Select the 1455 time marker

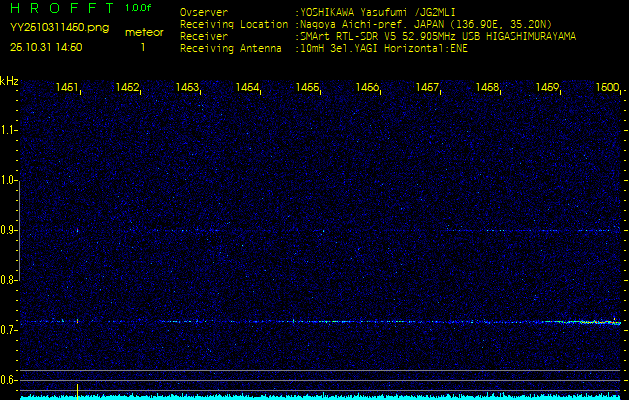pos(307,88)
